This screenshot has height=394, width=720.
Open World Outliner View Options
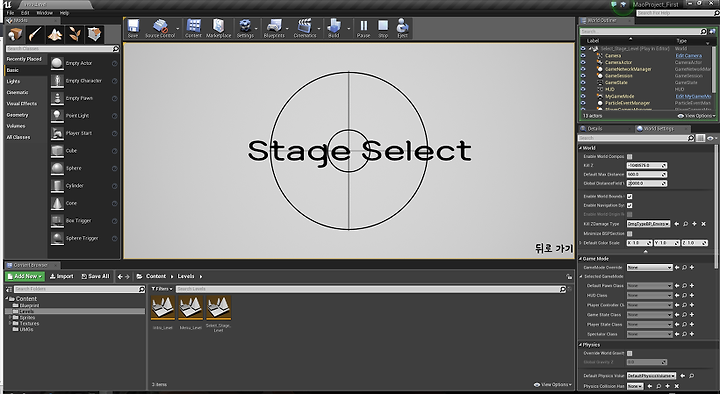(696, 116)
